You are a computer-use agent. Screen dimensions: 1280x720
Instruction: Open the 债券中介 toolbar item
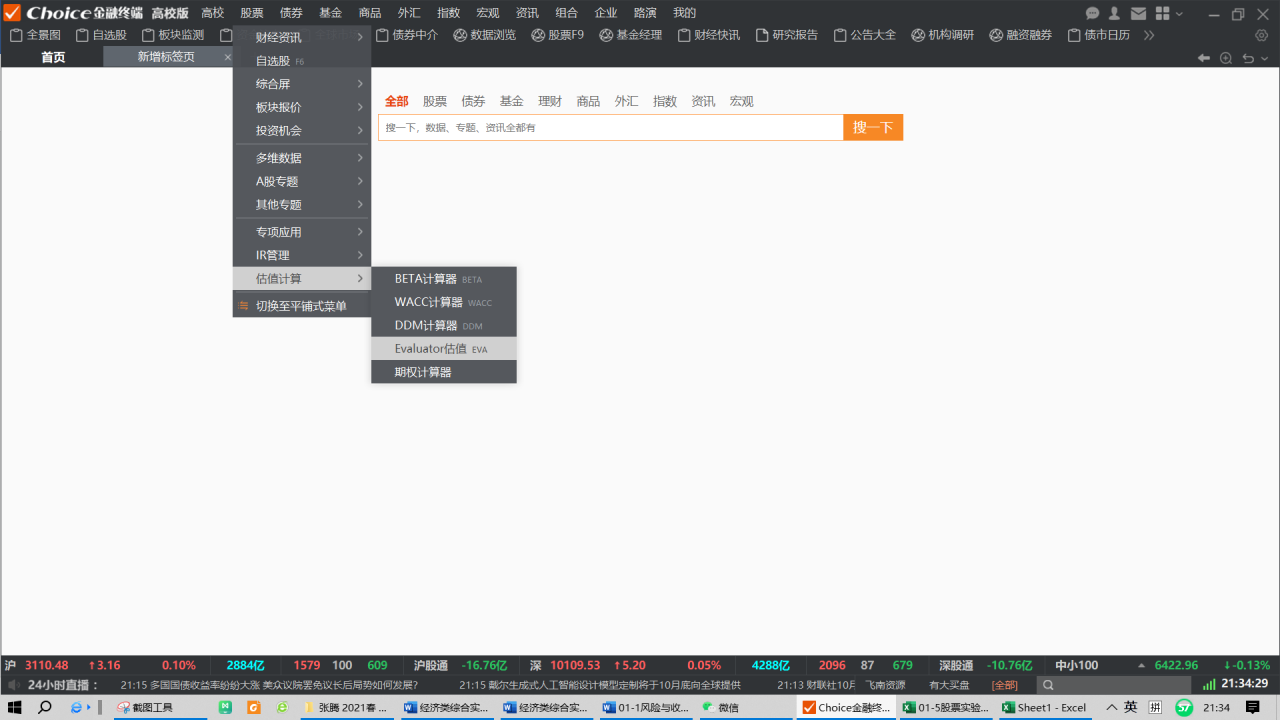407,35
